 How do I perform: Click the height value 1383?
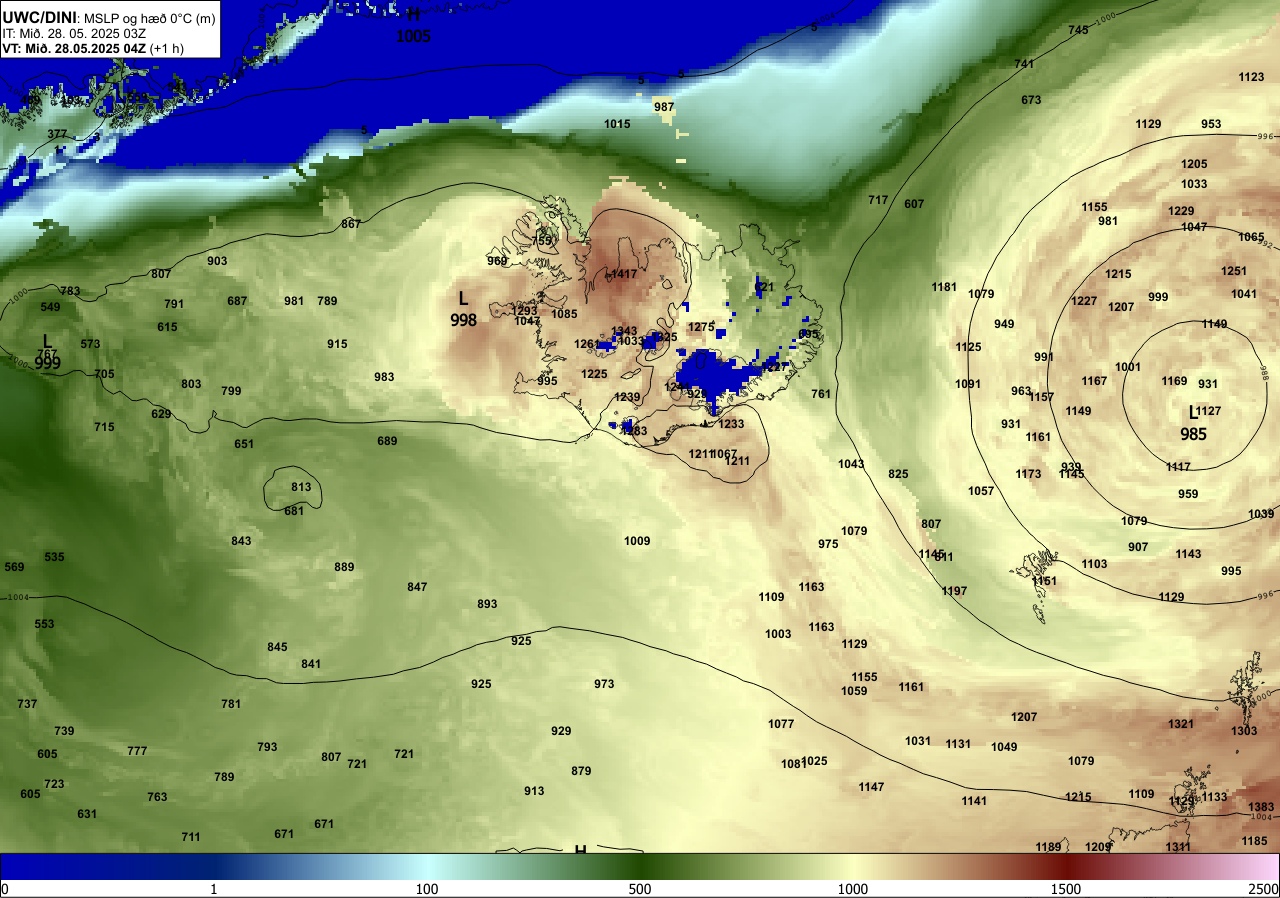pos(1262,807)
